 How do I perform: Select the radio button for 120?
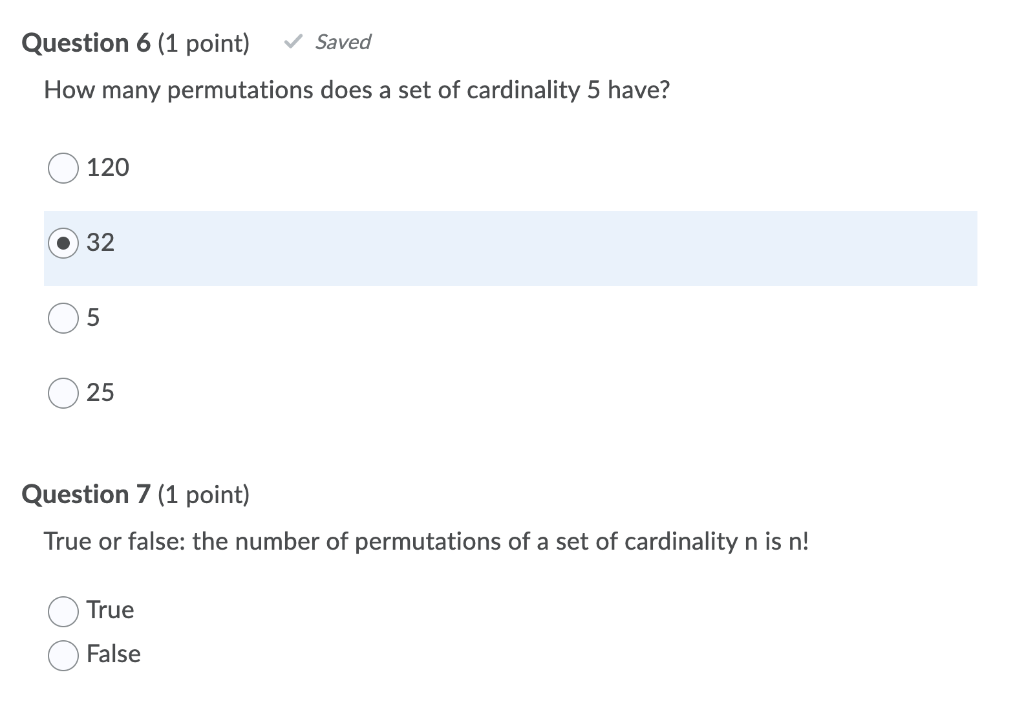tap(62, 168)
